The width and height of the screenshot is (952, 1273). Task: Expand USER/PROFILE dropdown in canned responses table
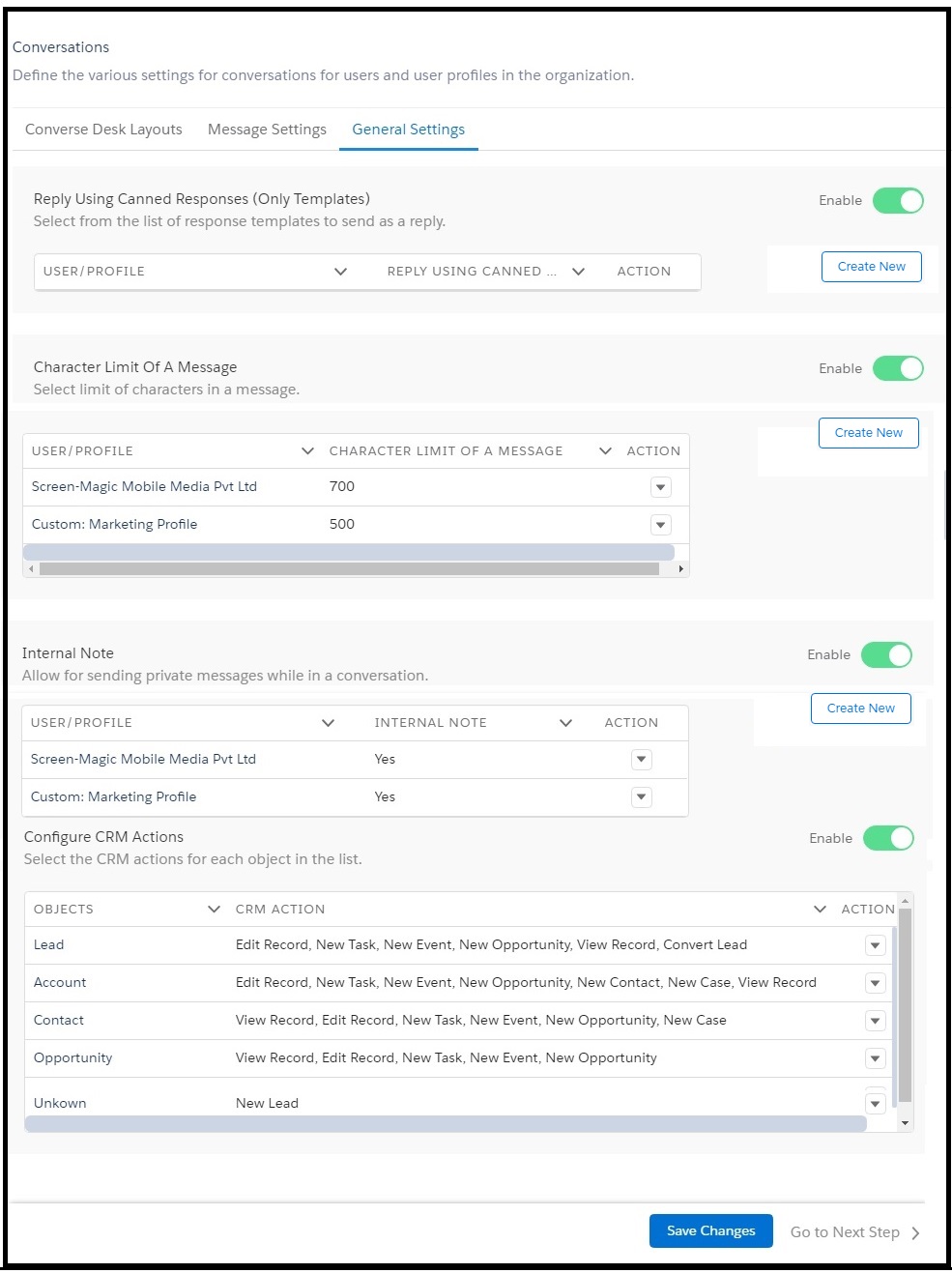click(x=340, y=271)
